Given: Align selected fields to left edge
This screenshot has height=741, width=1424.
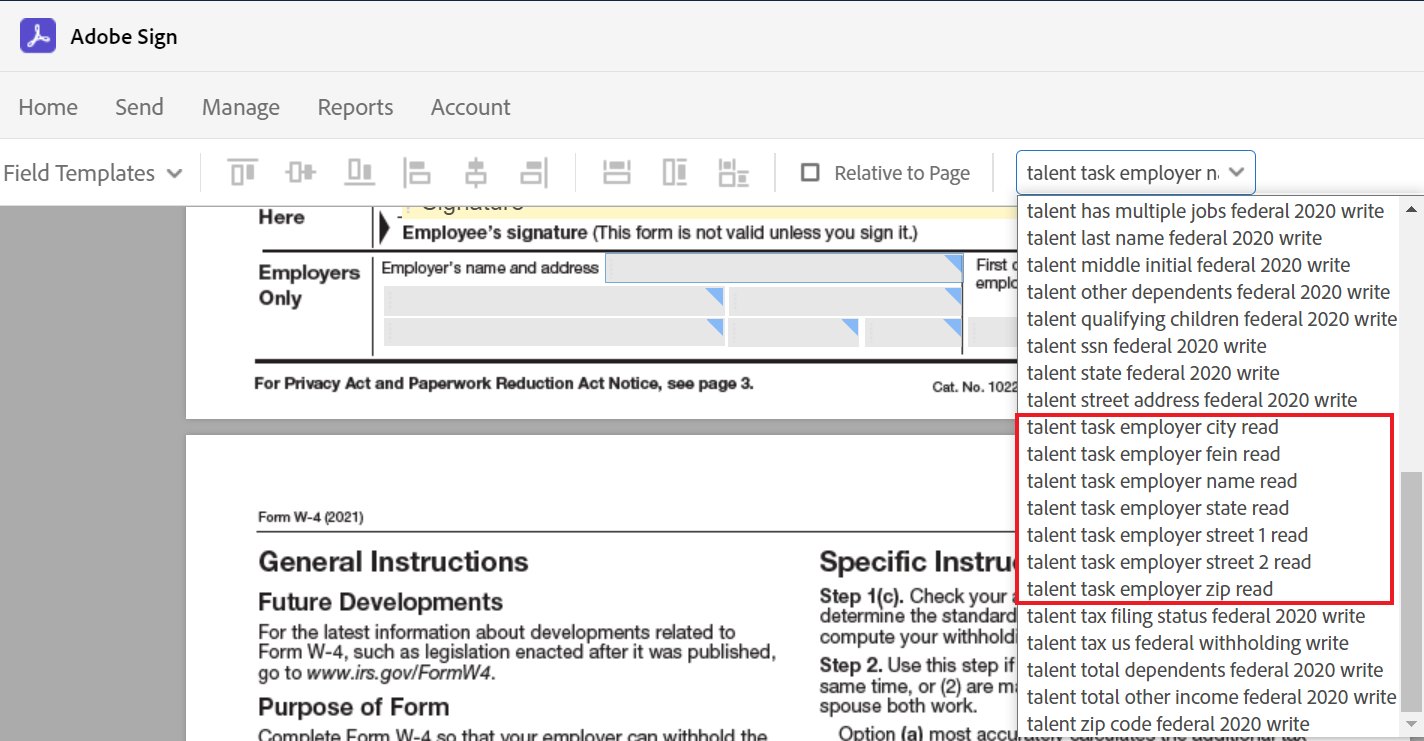Looking at the screenshot, I should (417, 172).
